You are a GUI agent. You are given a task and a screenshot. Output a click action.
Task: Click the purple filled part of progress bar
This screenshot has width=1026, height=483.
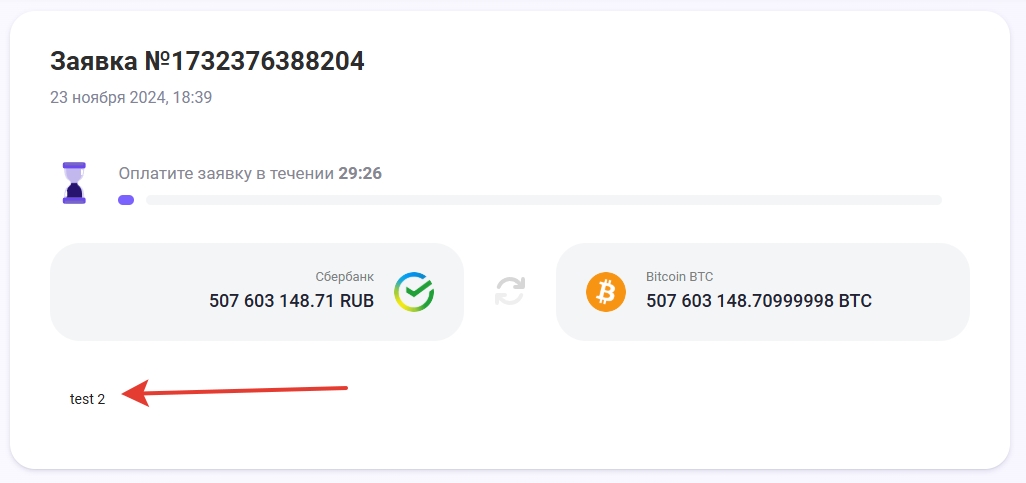(126, 200)
